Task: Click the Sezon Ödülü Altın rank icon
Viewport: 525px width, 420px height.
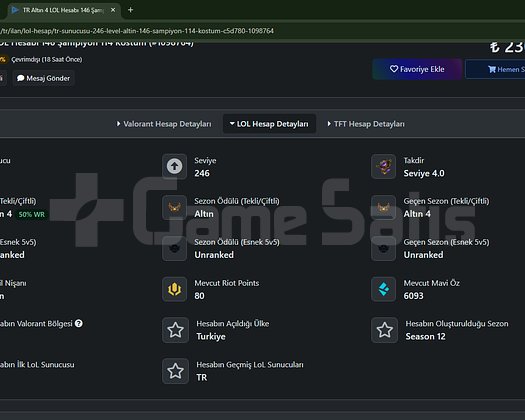Action: click(x=174, y=207)
